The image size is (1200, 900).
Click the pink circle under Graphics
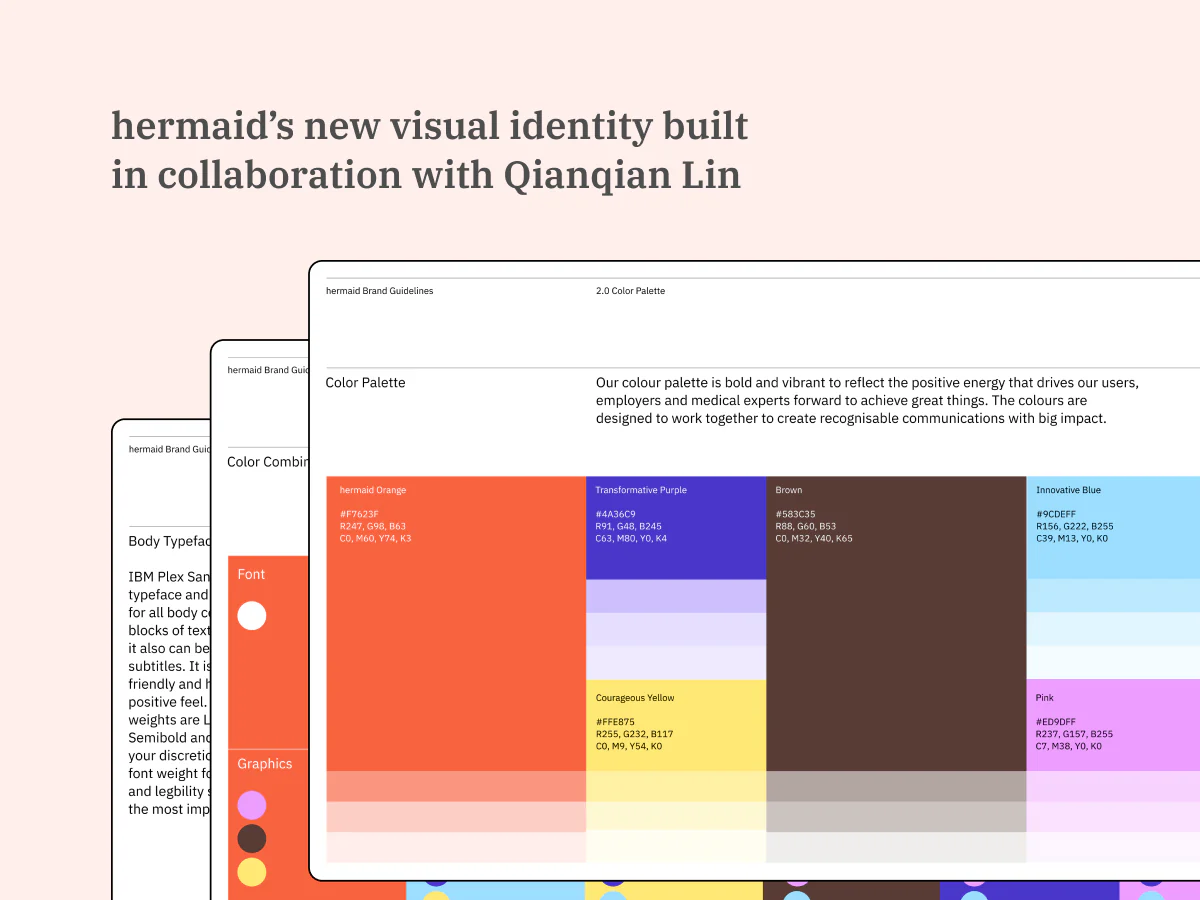click(x=252, y=805)
